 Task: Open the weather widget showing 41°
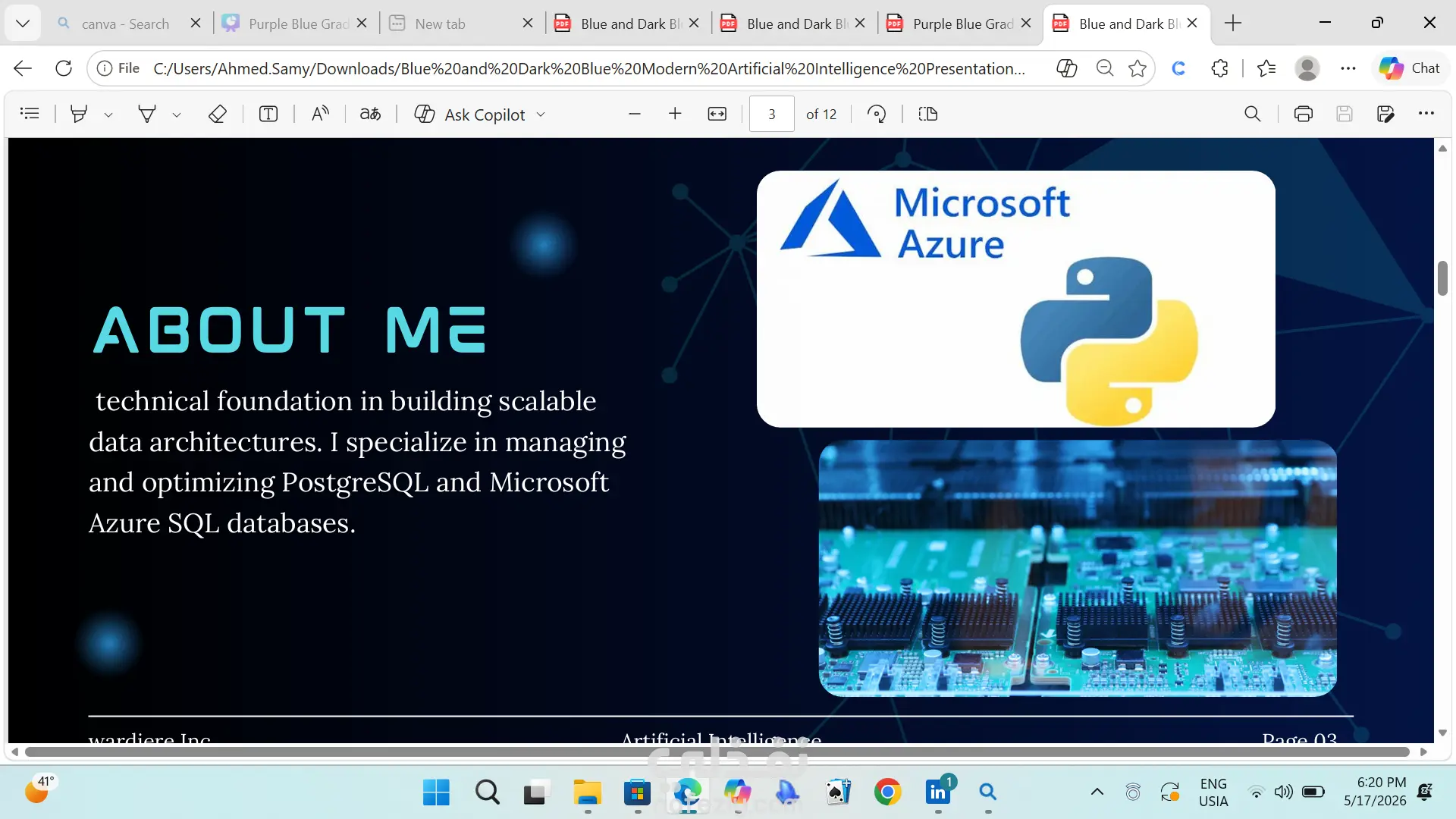[x=39, y=790]
